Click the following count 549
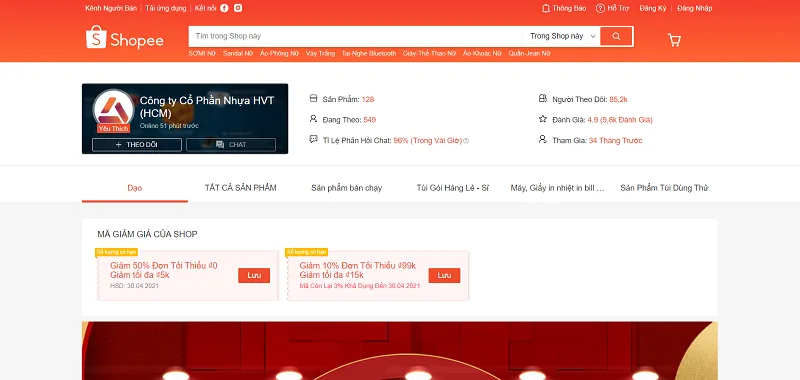Screen dimensions: 800x380 [370, 120]
